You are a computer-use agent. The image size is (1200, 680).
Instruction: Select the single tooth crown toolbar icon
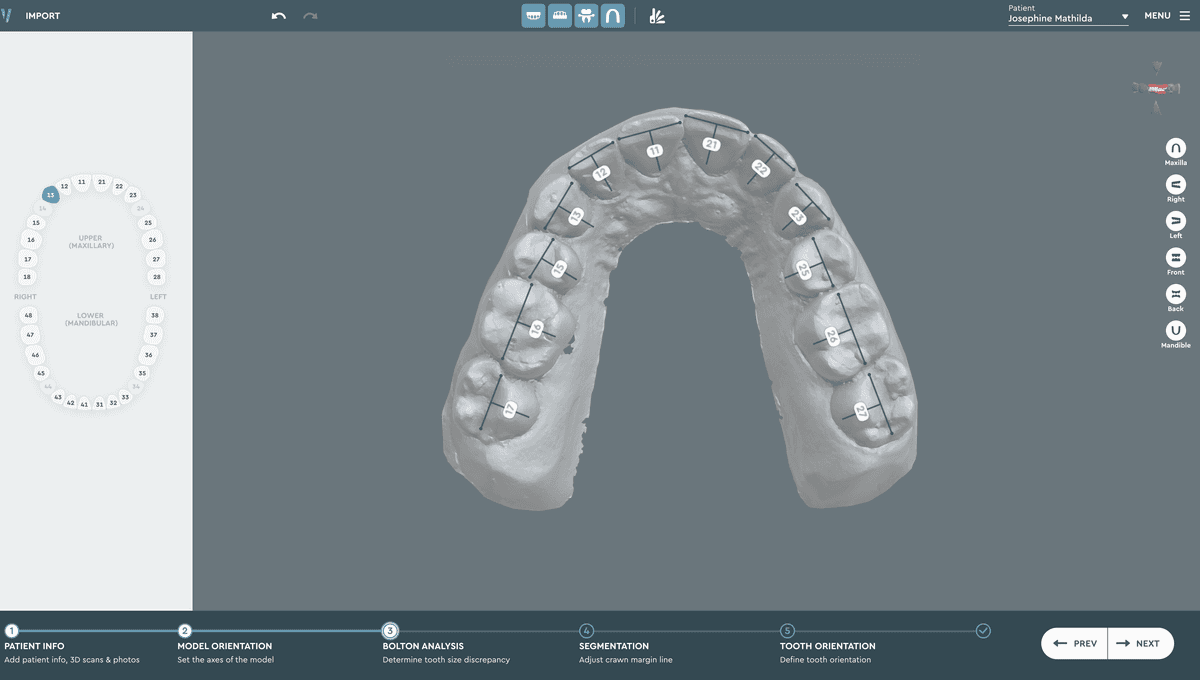pos(587,15)
